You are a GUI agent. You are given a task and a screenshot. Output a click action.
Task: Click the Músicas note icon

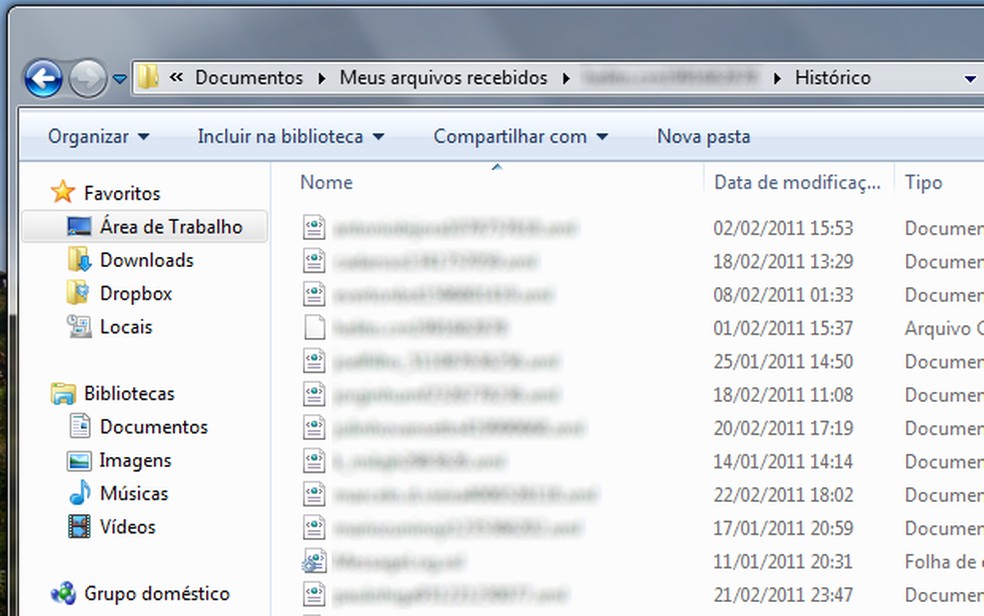tap(80, 493)
